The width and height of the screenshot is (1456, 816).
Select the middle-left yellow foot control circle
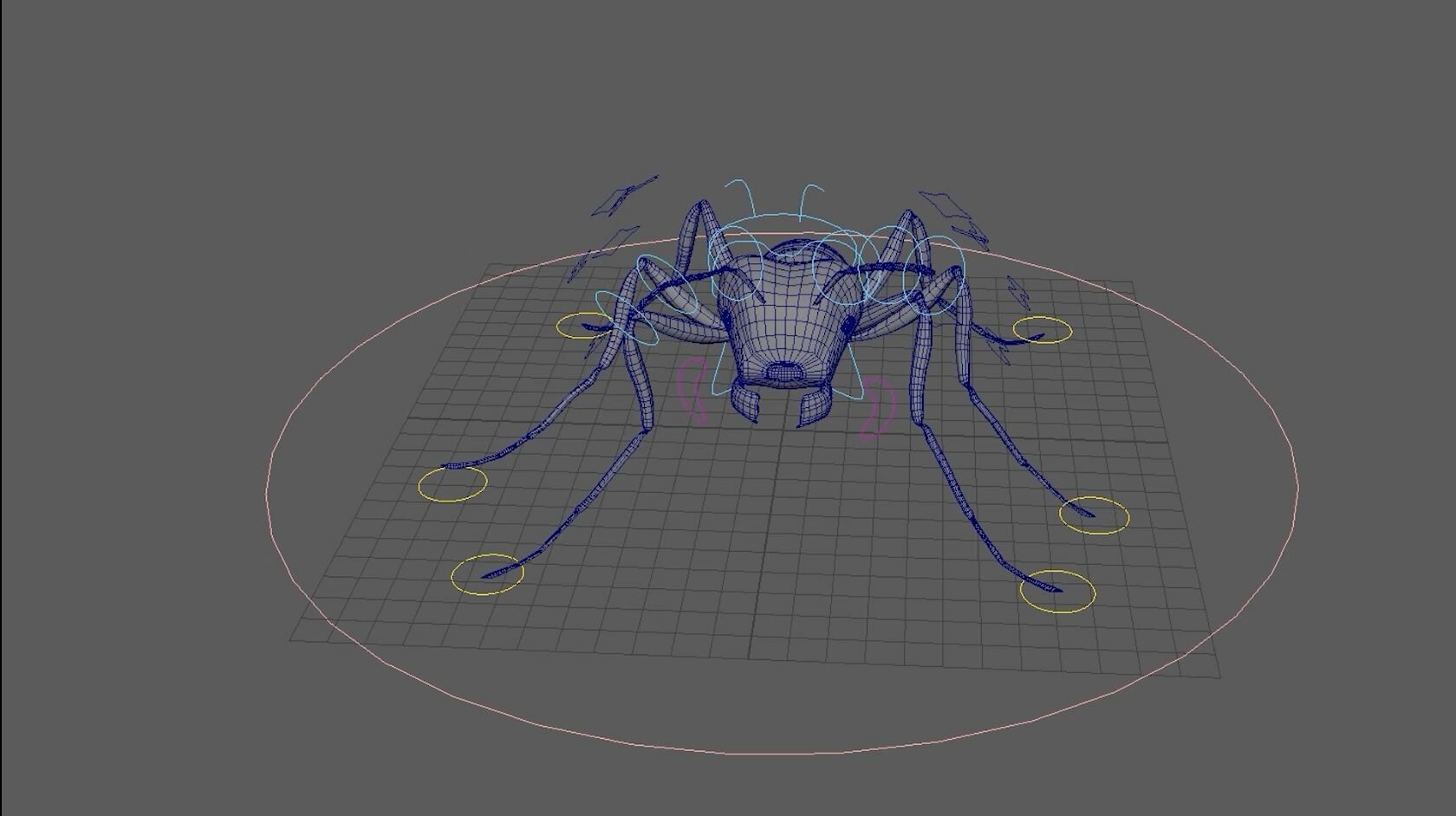(x=452, y=485)
